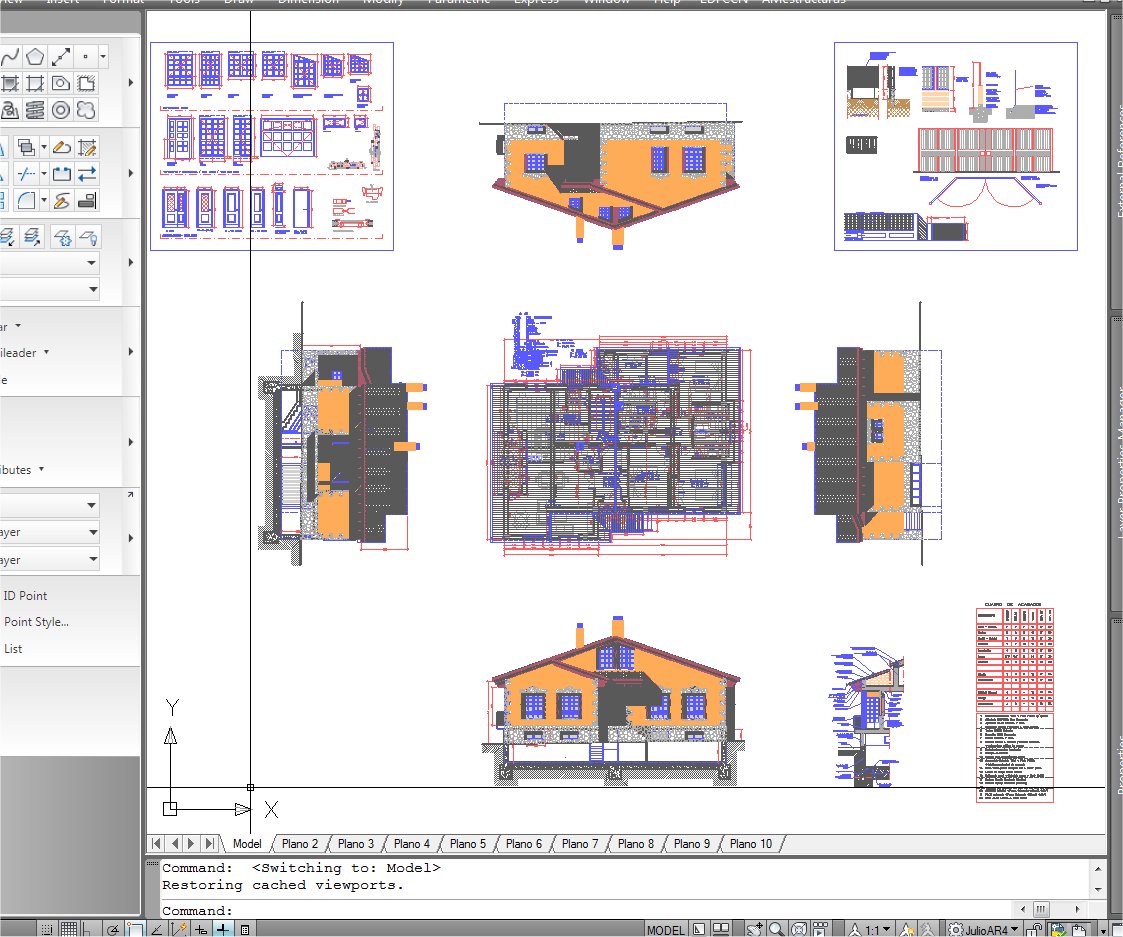Select the Edit Hatch tool
Screen dimensions: 1123x937
[87, 148]
